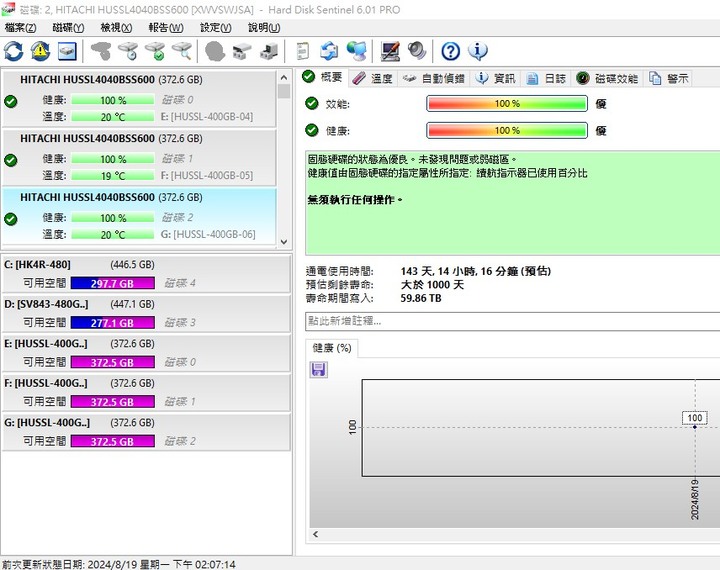Click the 效能 100 % gradient bar
This screenshot has width=720, height=570.
(x=507, y=103)
